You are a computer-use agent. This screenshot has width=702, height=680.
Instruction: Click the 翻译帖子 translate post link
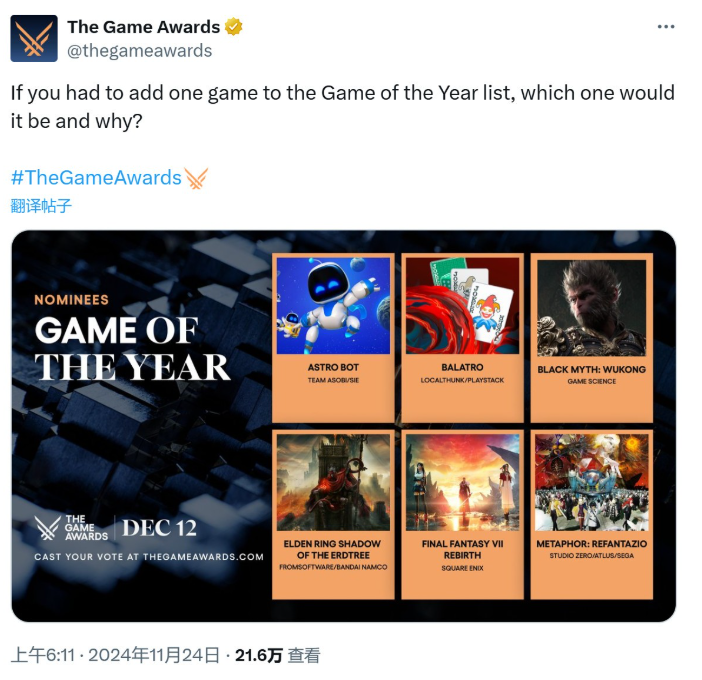click(41, 206)
